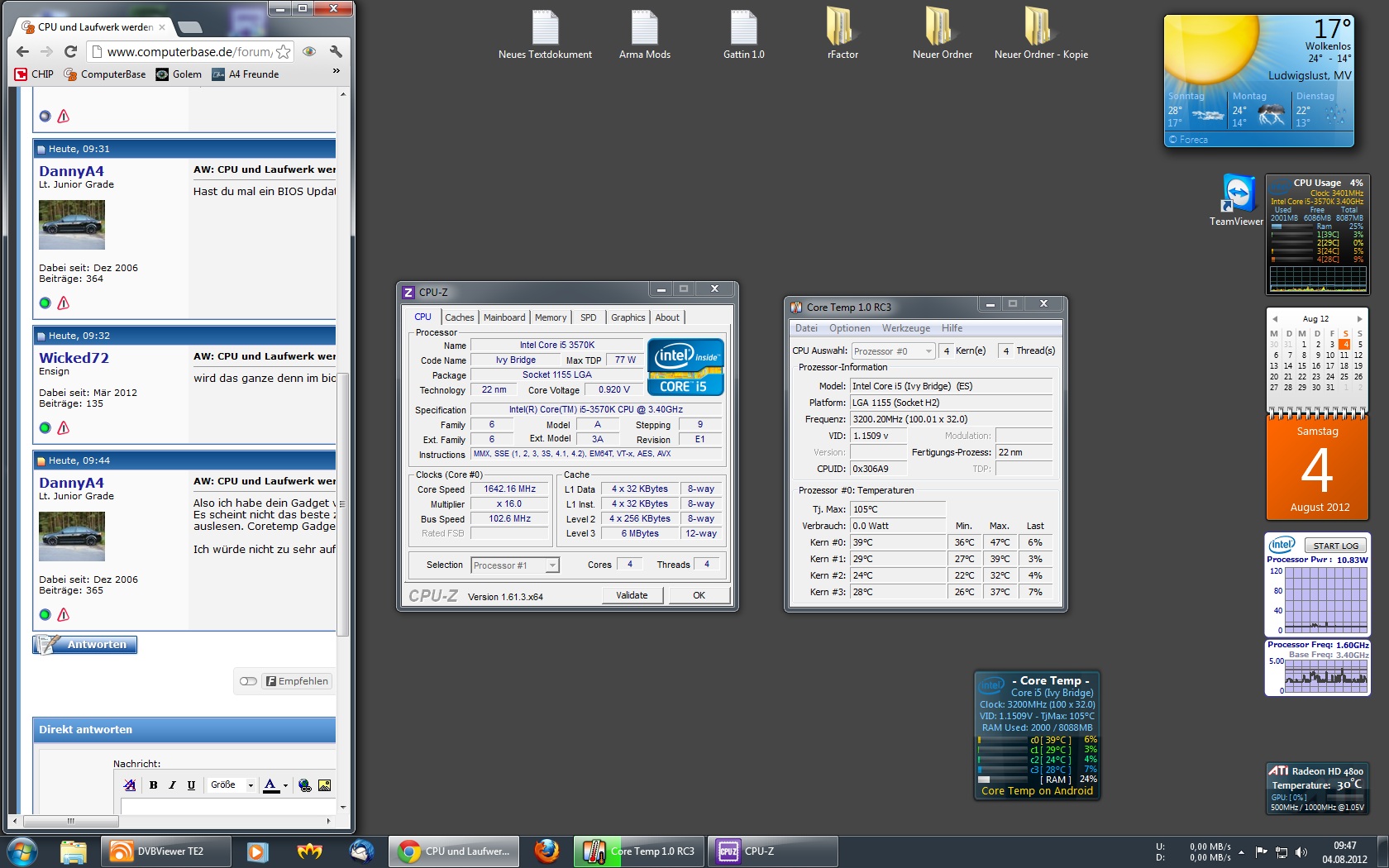Viewport: 1389px width, 868px height.
Task: Open the CHIP bookmark
Action: [34, 74]
